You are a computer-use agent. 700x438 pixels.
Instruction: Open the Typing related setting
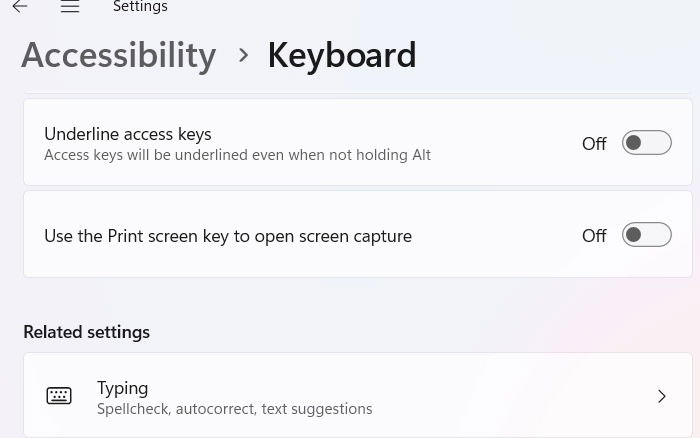[122, 388]
